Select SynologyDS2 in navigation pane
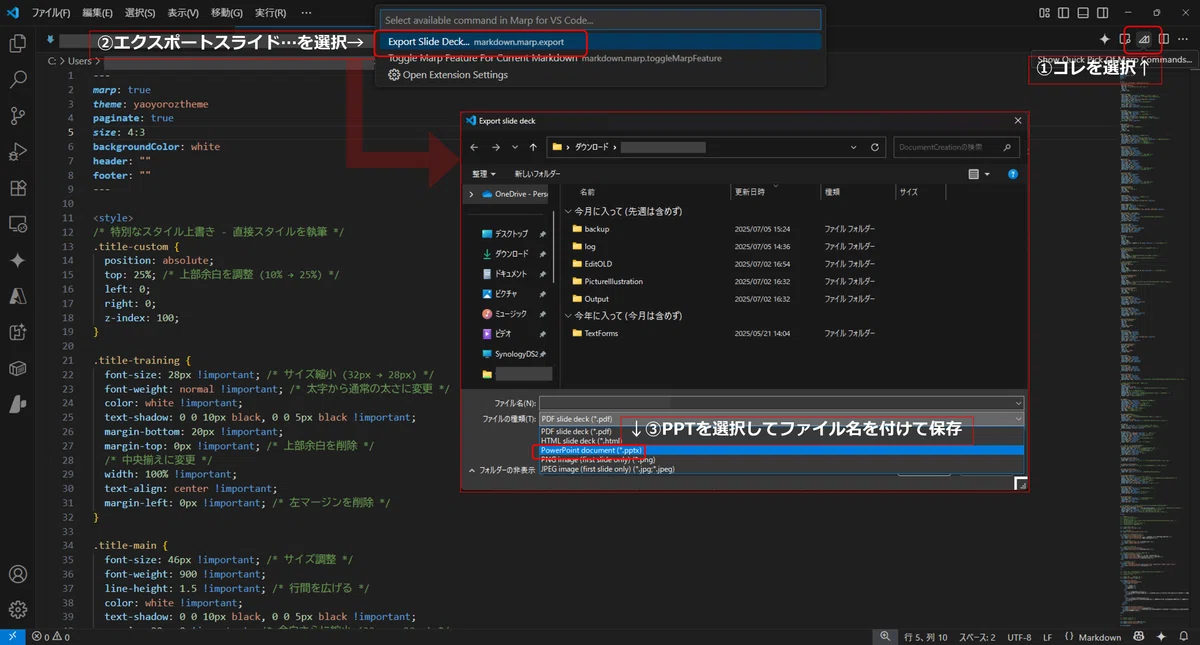Screen dimensions: 1200x645 coord(515,353)
